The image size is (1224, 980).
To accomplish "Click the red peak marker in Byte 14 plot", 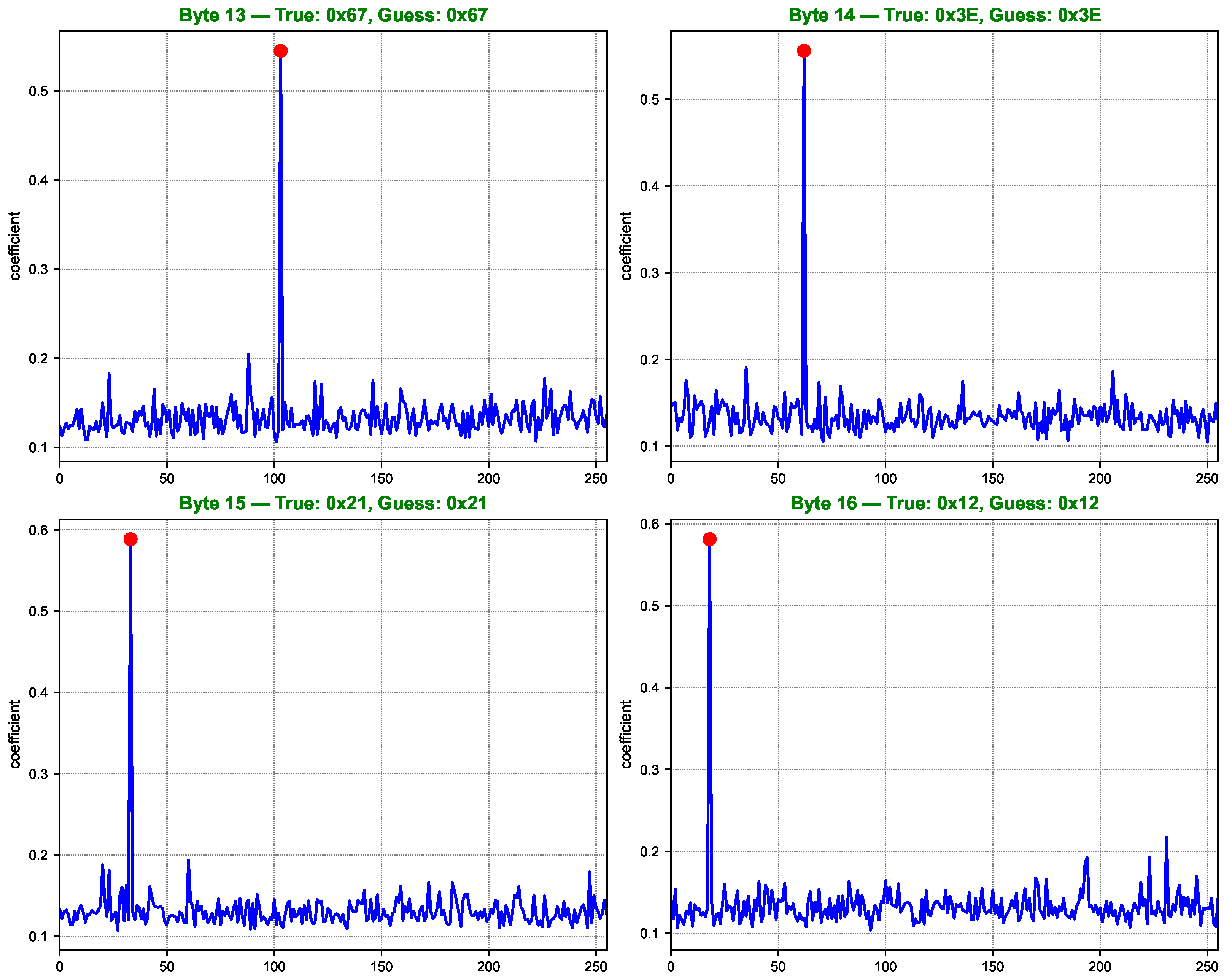I will click(x=804, y=51).
